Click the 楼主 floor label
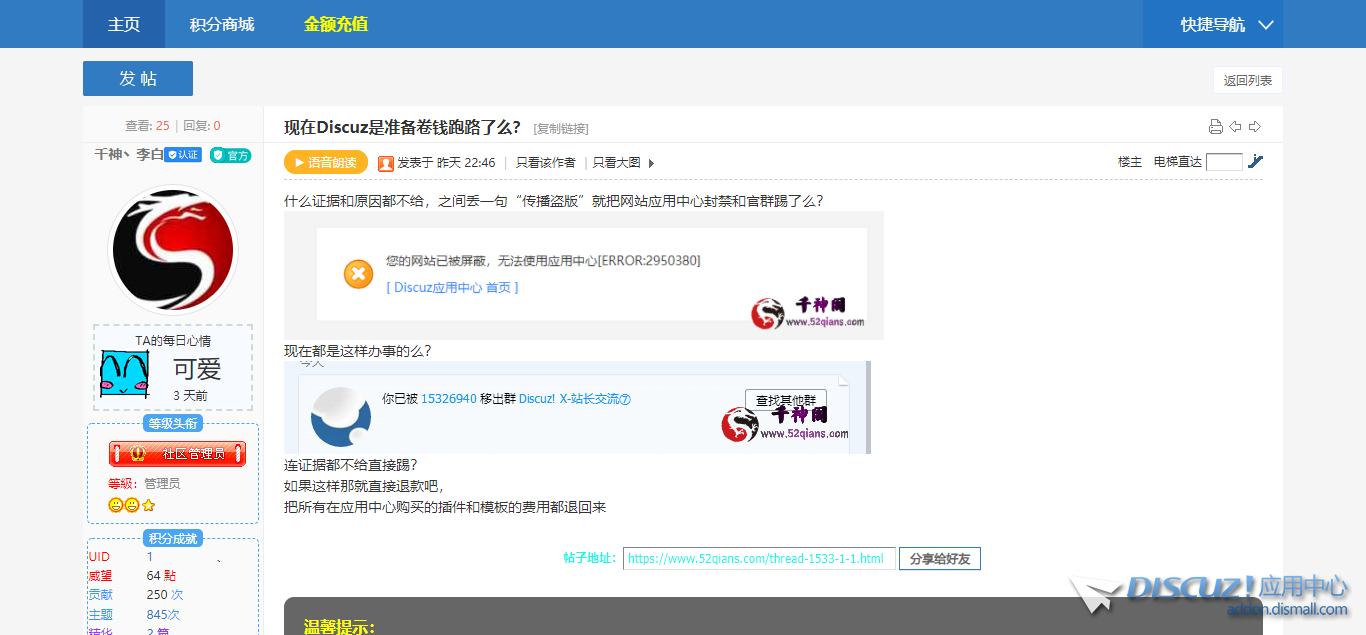Screen dimensions: 1366x635 click(1129, 162)
